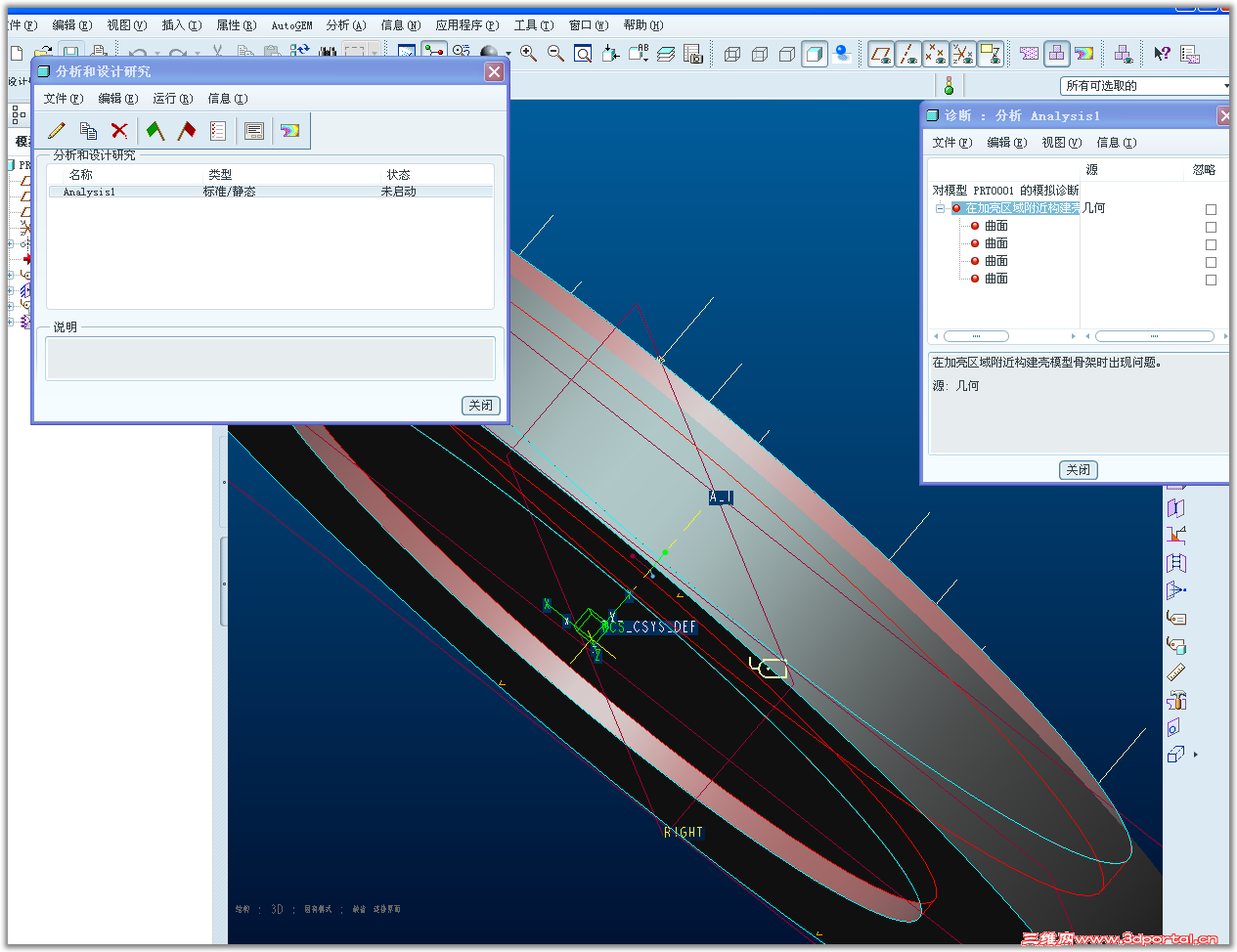The image size is (1237, 952).
Task: Select the 在加壳区域附近构建壳 diagnostic item
Action: tap(1022, 208)
